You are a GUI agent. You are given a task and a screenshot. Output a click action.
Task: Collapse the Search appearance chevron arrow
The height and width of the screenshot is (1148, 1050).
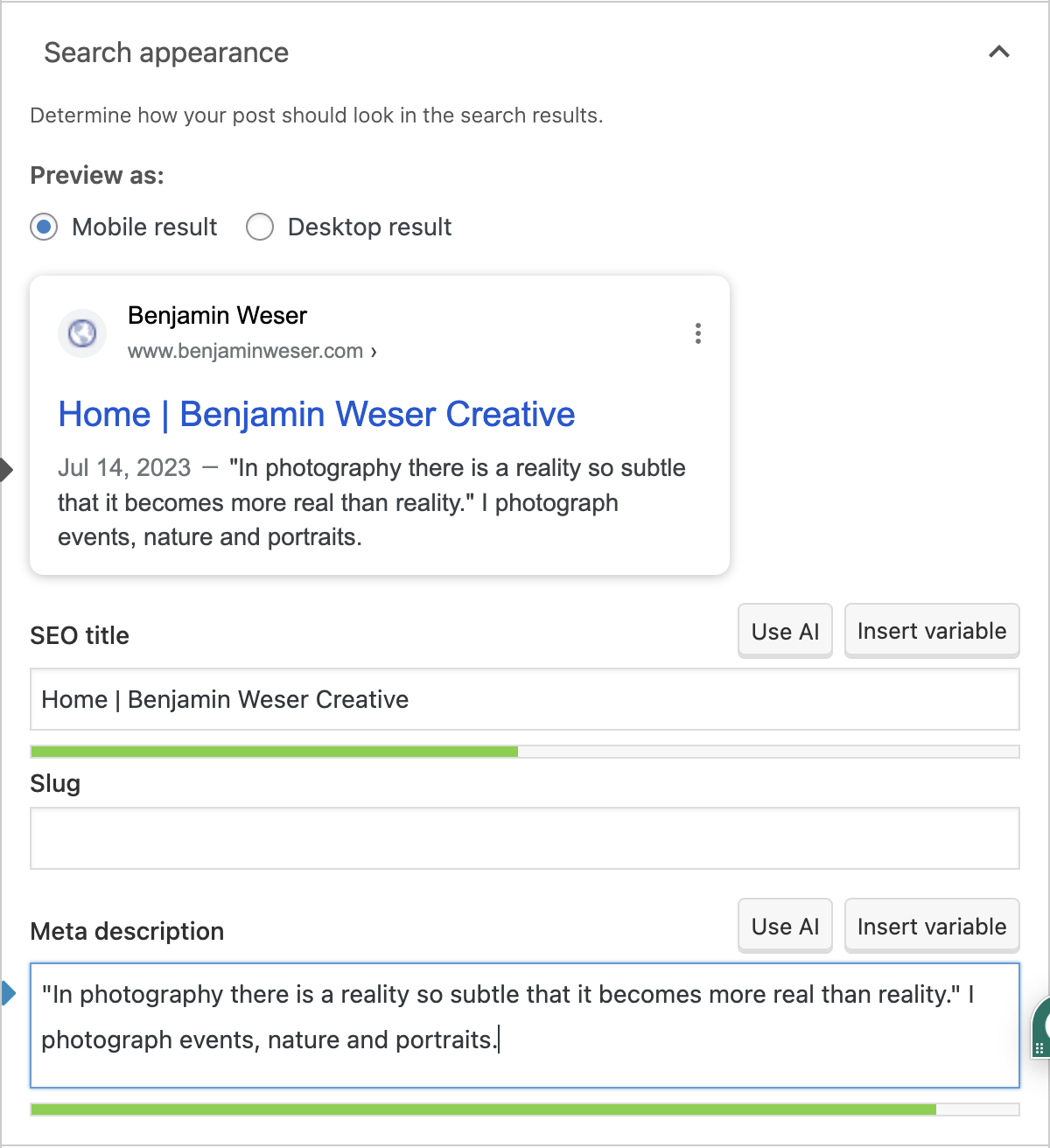click(998, 52)
